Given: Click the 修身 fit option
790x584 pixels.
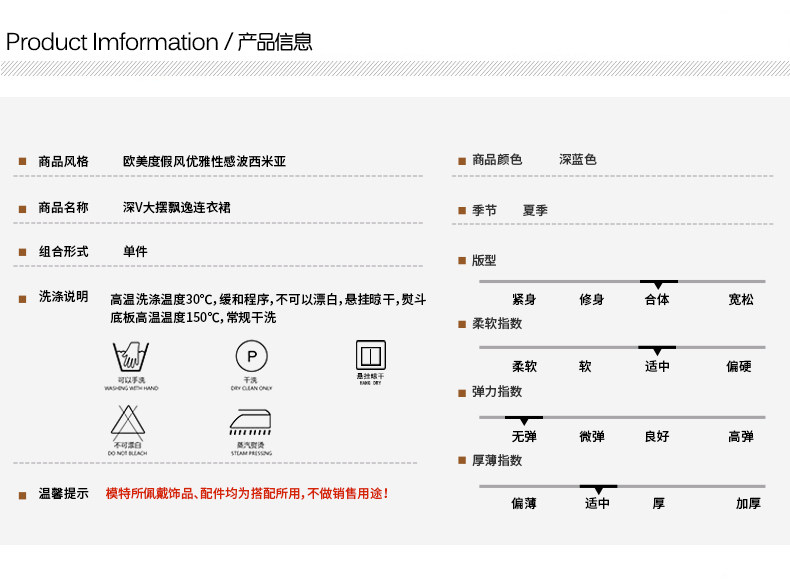Looking at the screenshot, I should [591, 299].
